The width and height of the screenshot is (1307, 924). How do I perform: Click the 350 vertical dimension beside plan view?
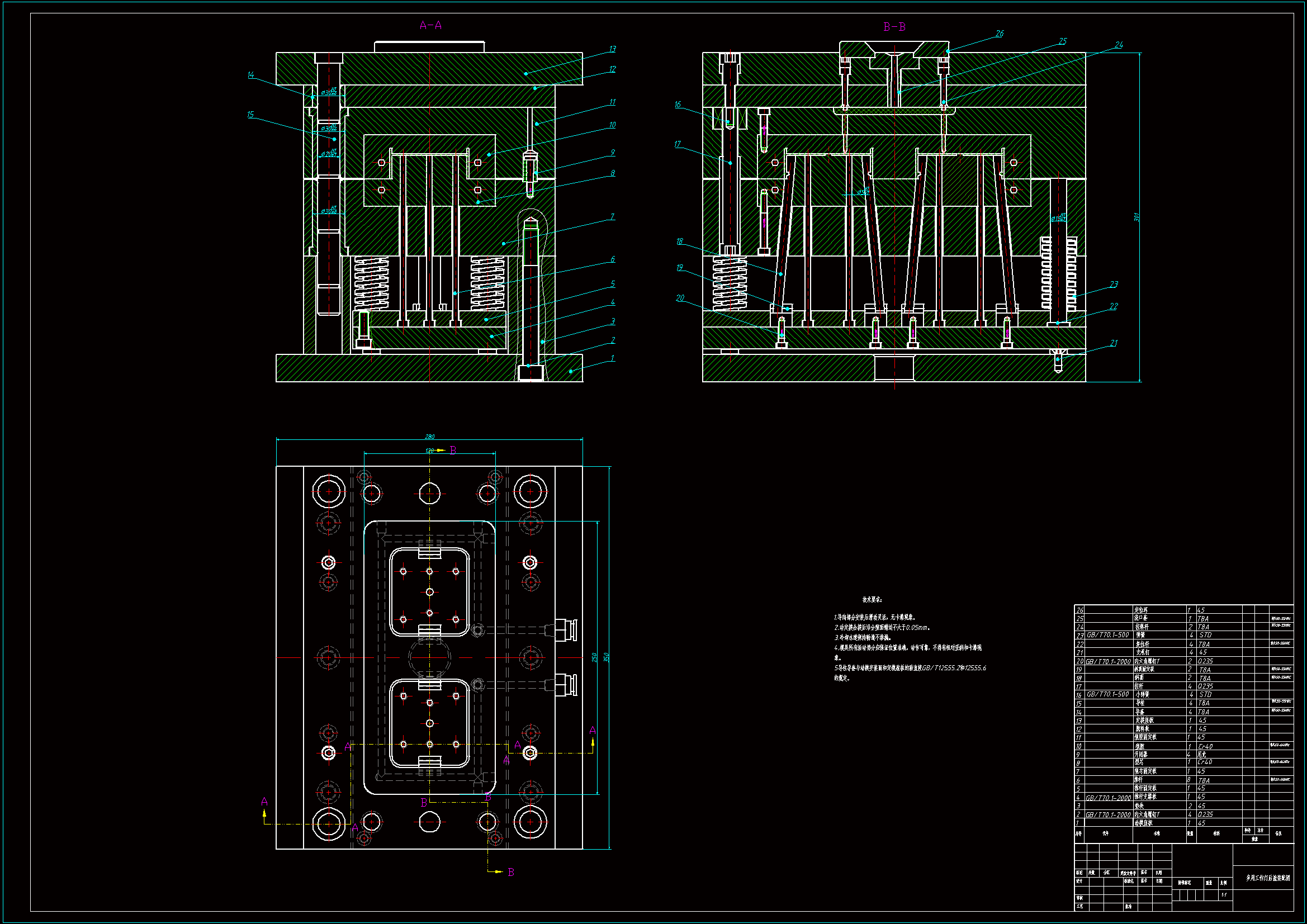click(606, 657)
